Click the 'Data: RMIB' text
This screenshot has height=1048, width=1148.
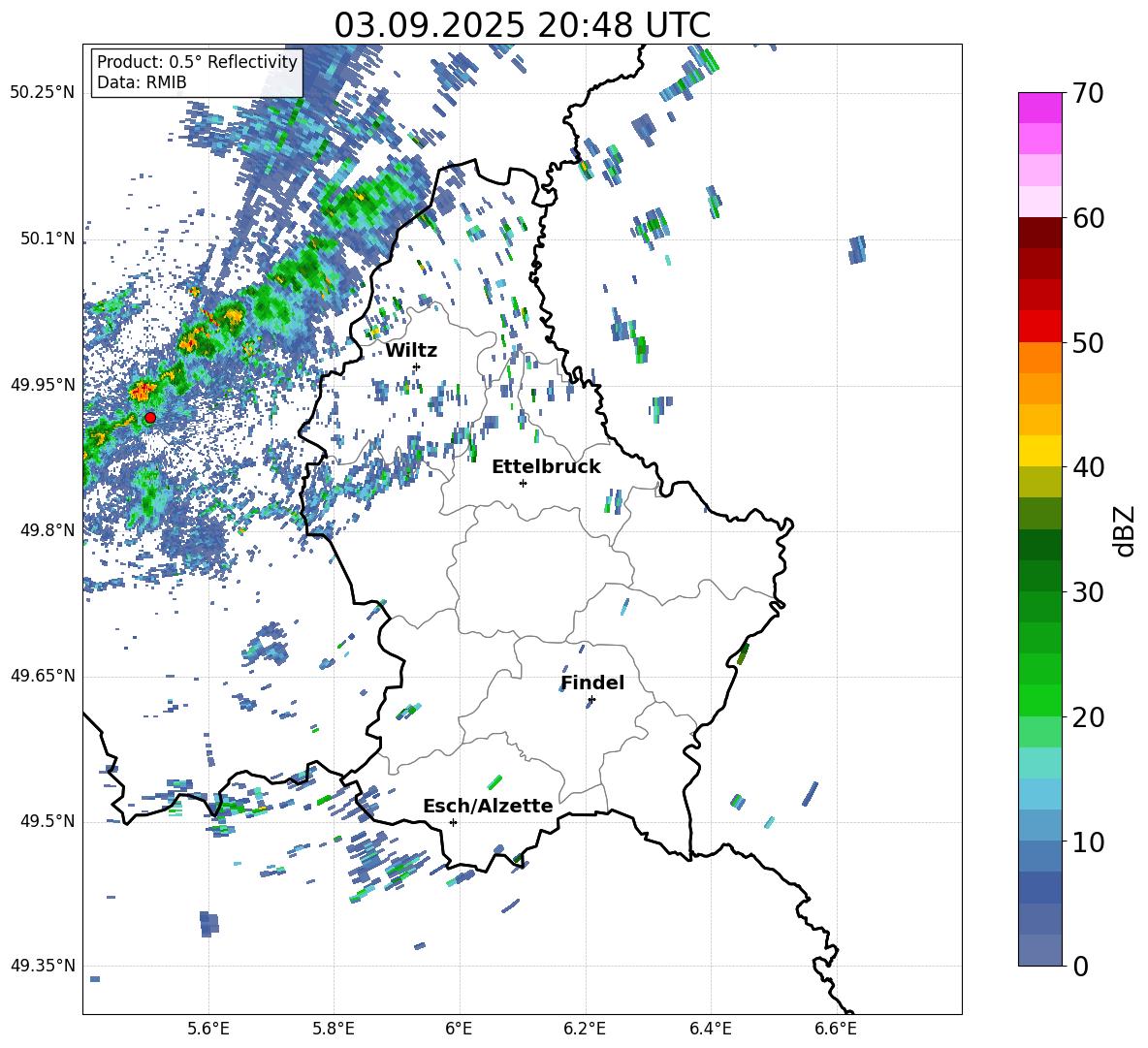142,82
